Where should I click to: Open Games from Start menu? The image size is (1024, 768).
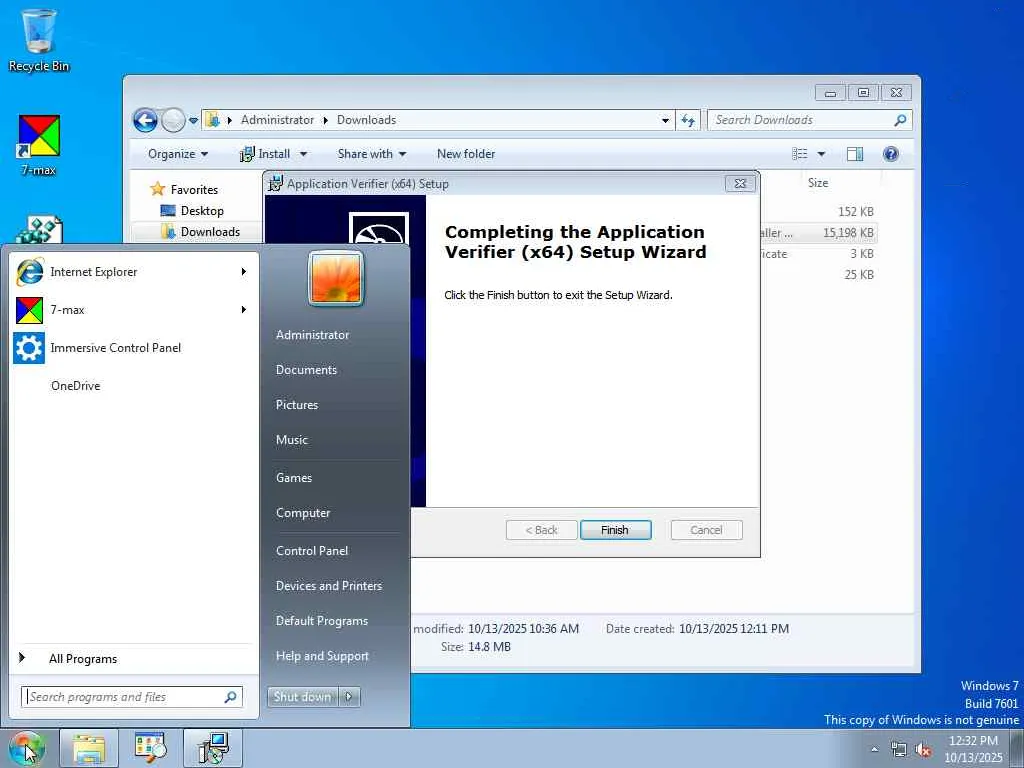point(294,478)
